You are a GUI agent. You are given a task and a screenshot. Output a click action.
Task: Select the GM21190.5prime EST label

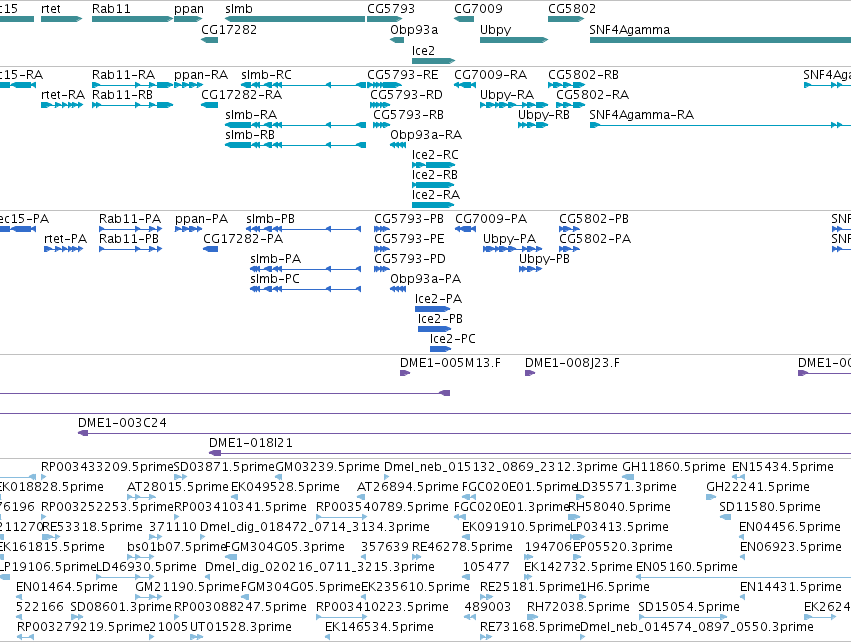pyautogui.click(x=187, y=587)
